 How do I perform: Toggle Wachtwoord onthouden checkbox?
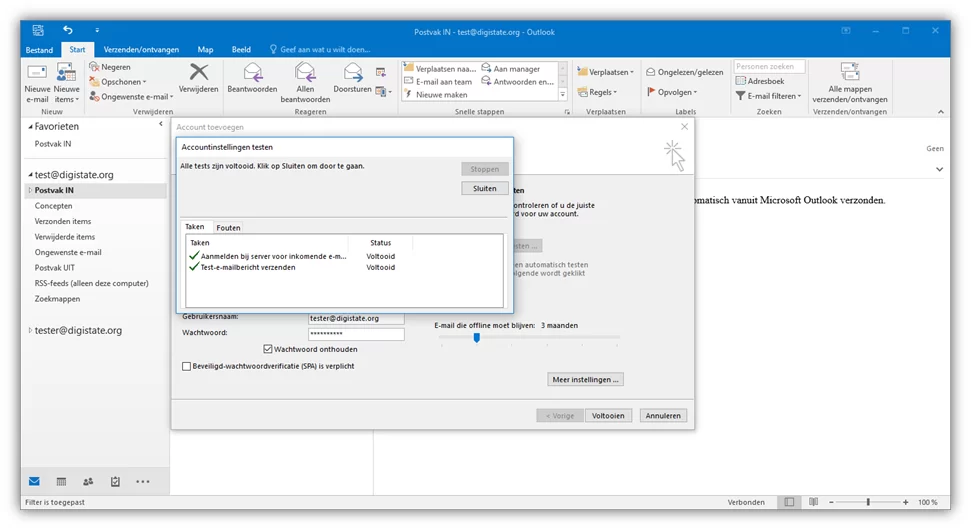click(268, 349)
